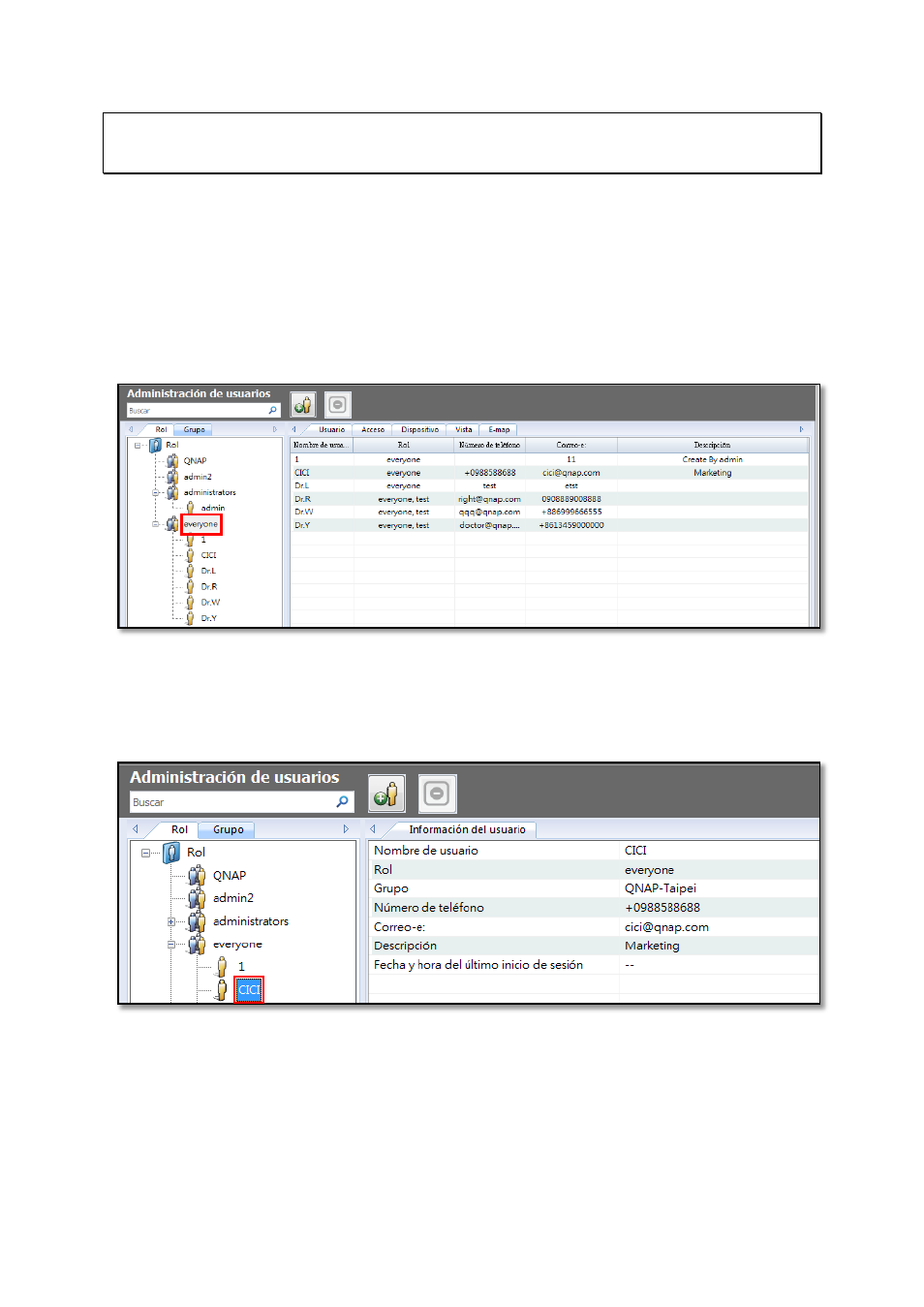The height and width of the screenshot is (1307, 924).
Task: Click the table cell cici@qnap.com in the users table
Action: (571, 473)
